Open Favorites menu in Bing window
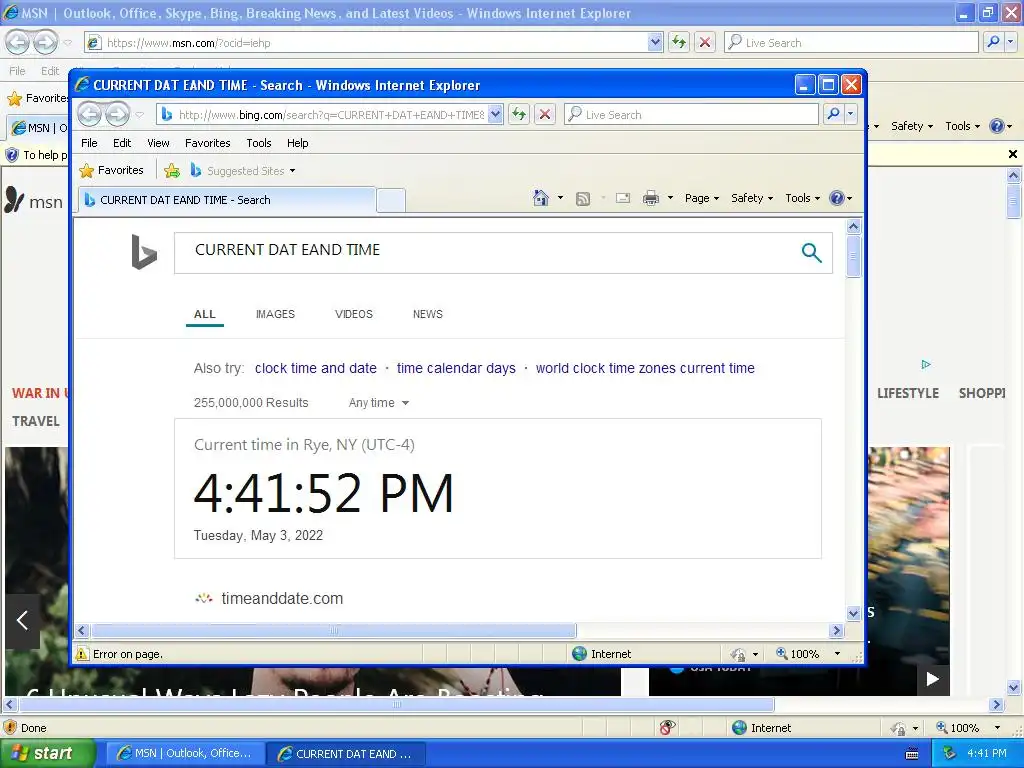Viewport: 1024px width, 768px height. click(208, 143)
